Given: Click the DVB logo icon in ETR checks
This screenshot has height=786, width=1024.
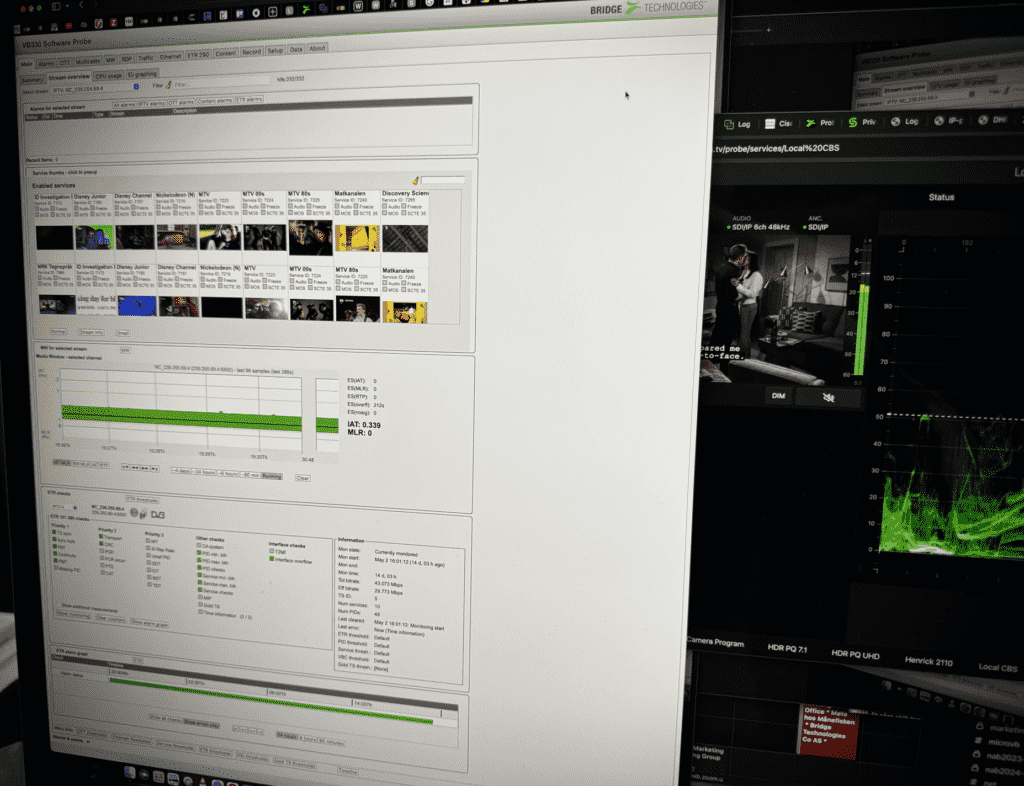Looking at the screenshot, I should click(157, 515).
